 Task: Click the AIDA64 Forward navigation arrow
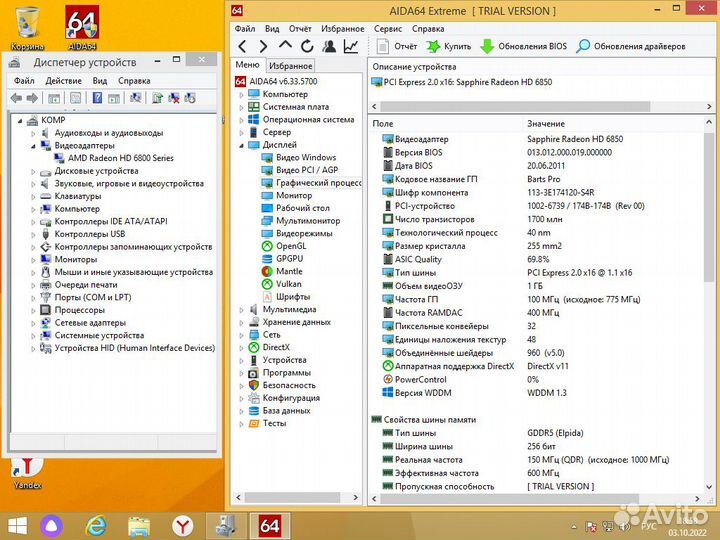(x=263, y=46)
